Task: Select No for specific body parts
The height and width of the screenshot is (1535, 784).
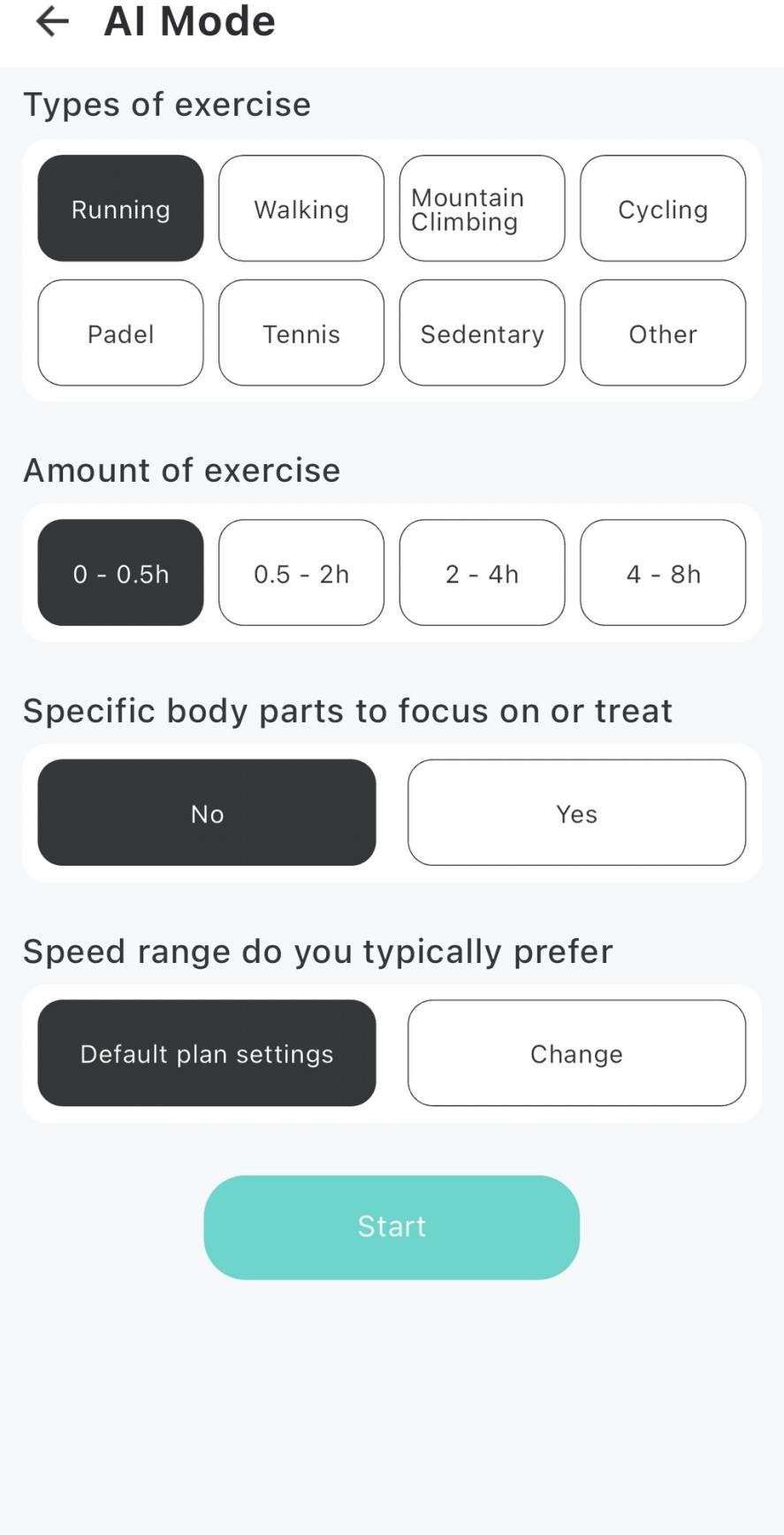Action: [x=207, y=813]
